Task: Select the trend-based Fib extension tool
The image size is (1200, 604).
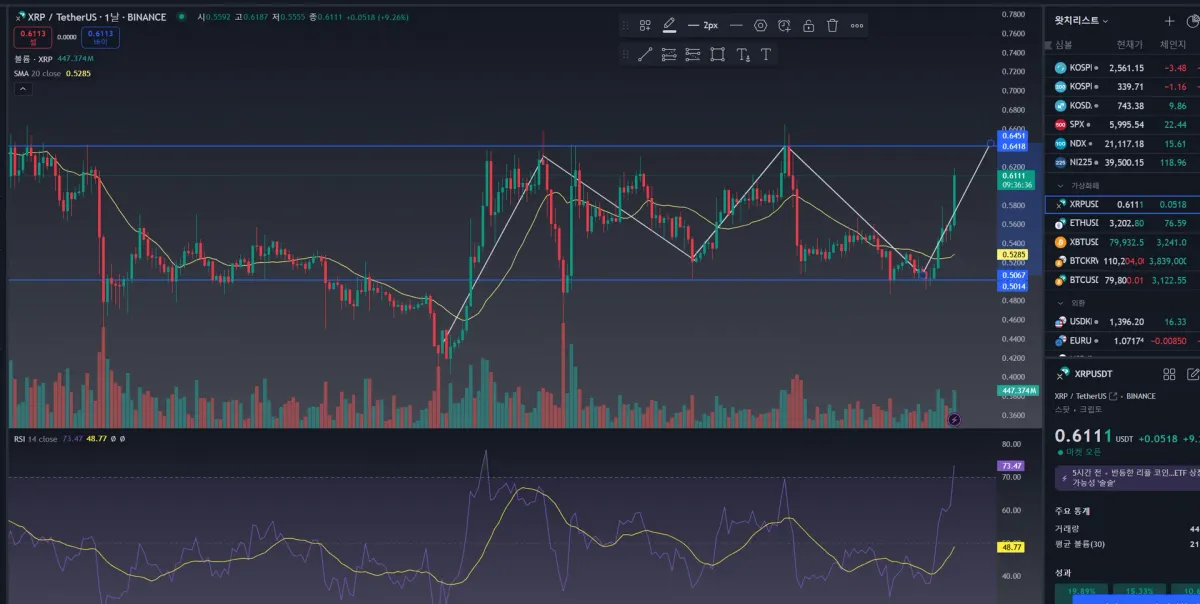Action: pyautogui.click(x=693, y=54)
